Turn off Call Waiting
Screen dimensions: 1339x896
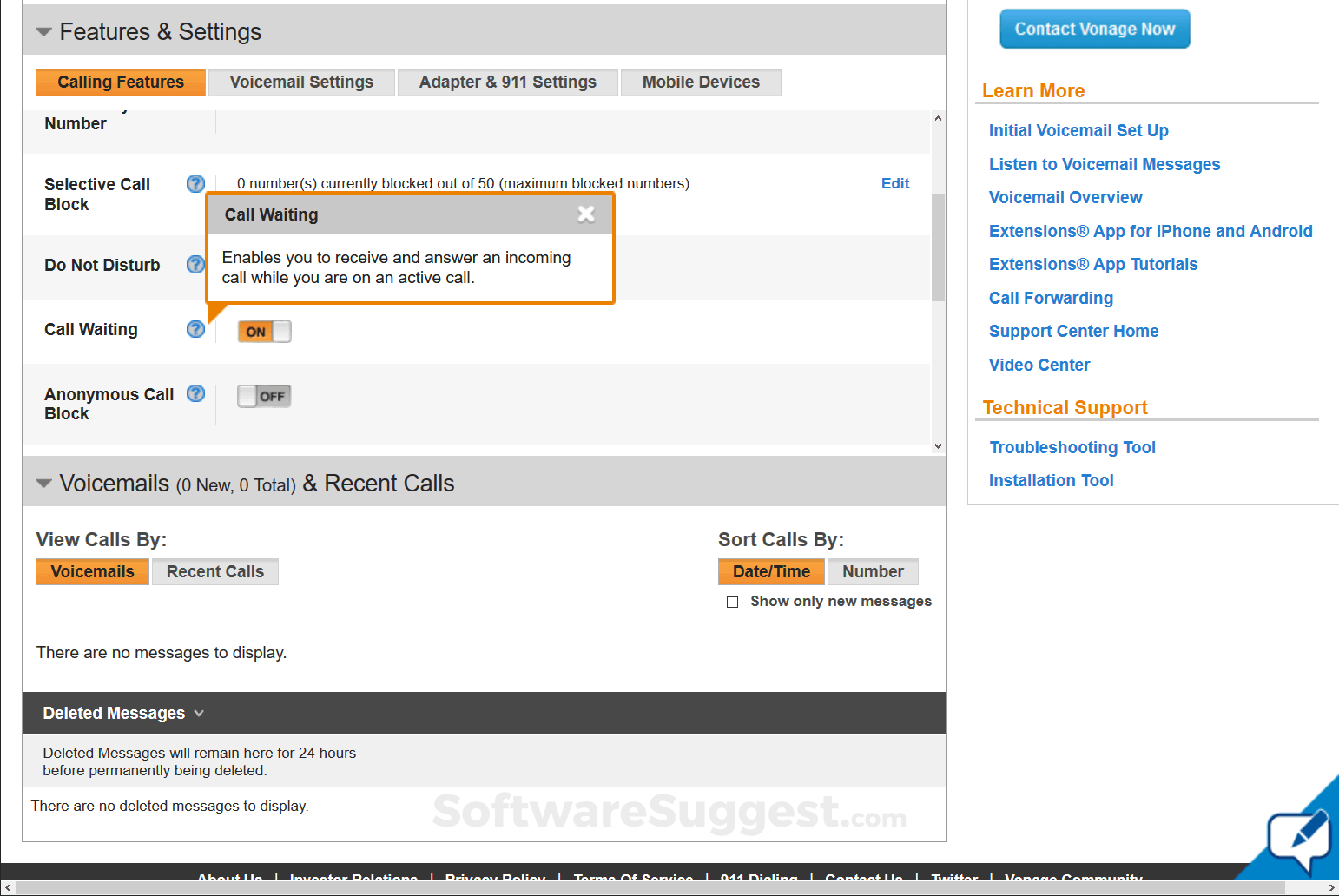pyautogui.click(x=263, y=331)
